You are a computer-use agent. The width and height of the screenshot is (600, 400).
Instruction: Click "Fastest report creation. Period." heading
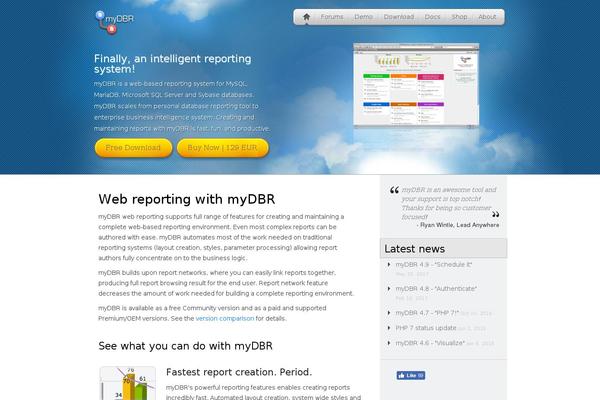click(239, 372)
